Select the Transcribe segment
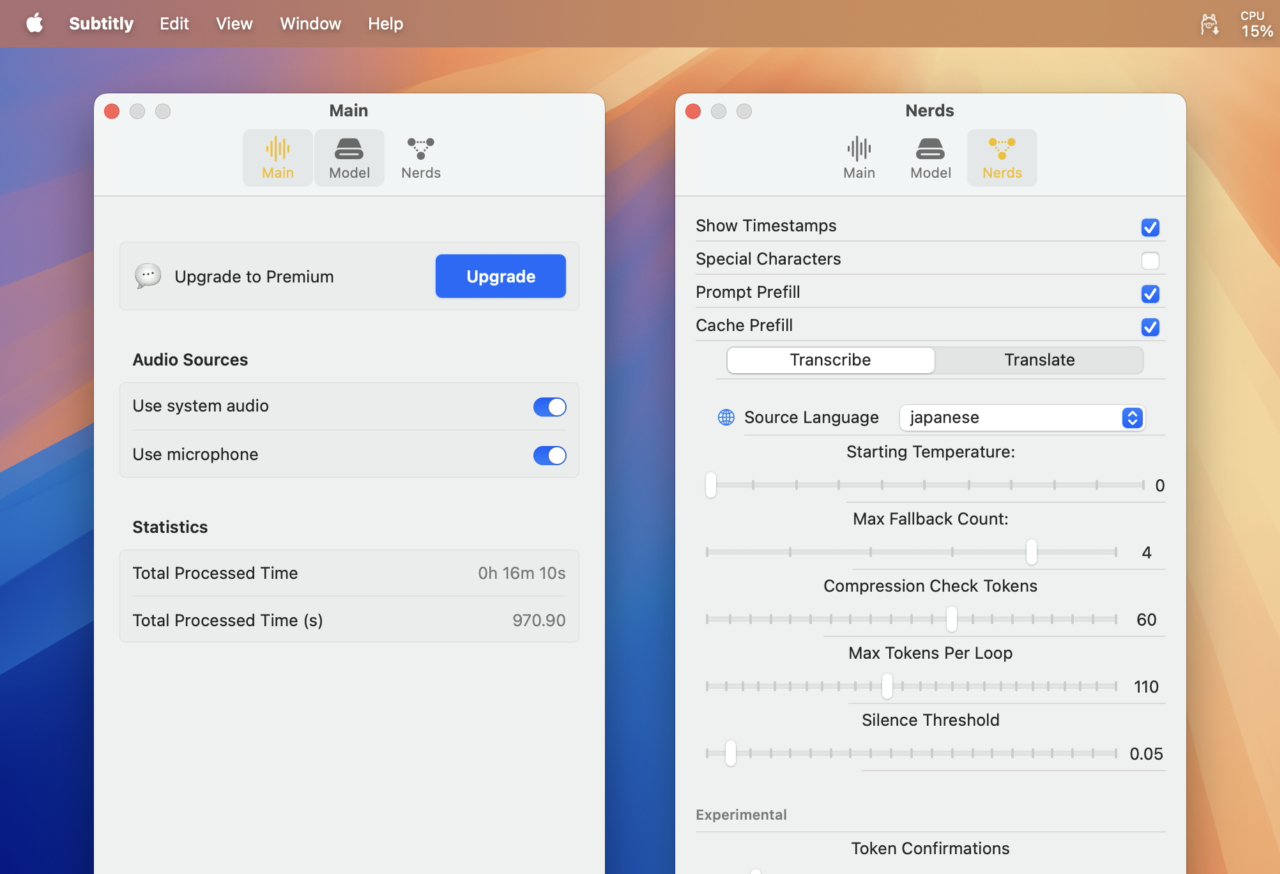1280x874 pixels. click(831, 360)
